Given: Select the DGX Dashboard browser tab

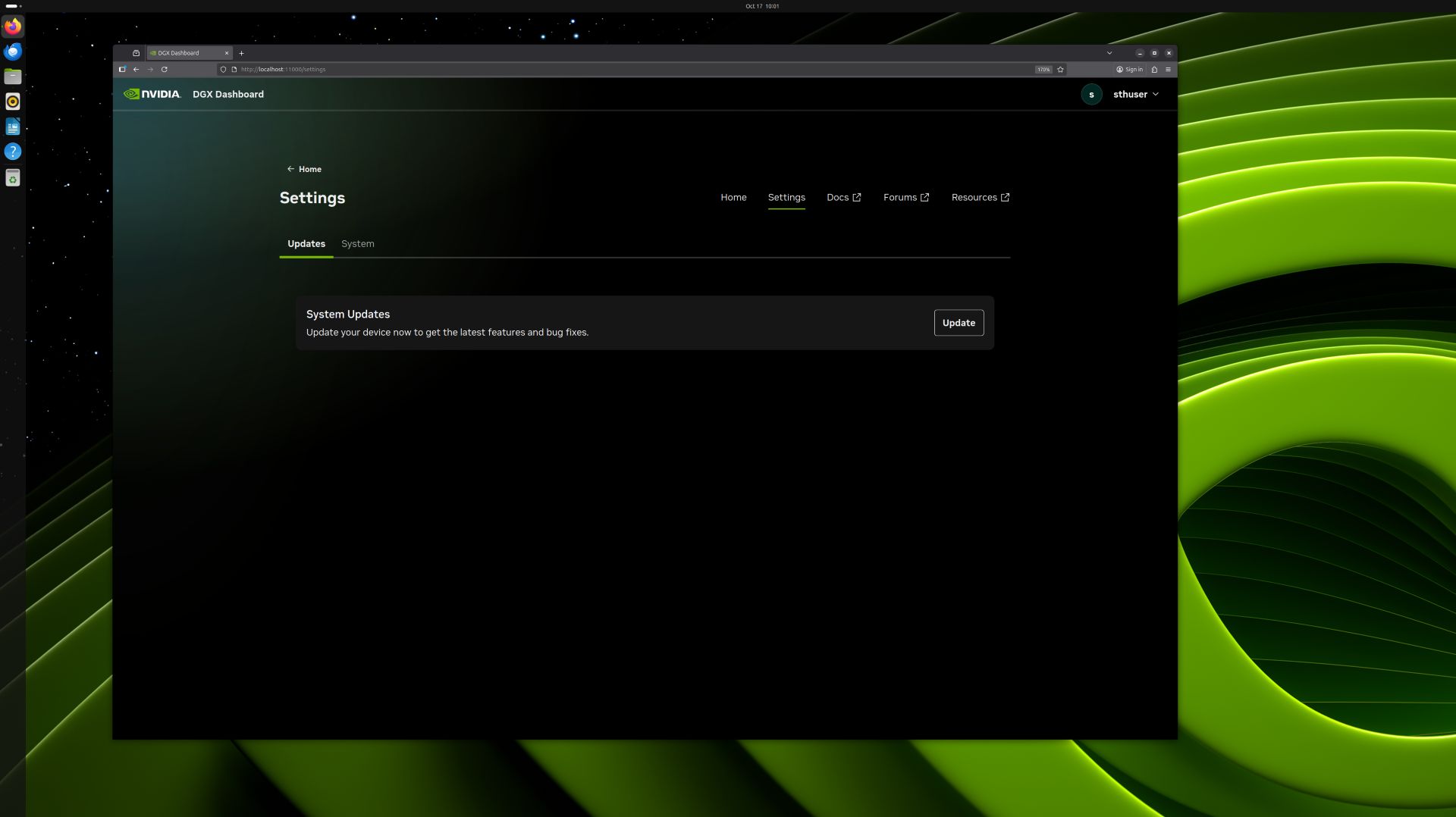Looking at the screenshot, I should (x=188, y=53).
